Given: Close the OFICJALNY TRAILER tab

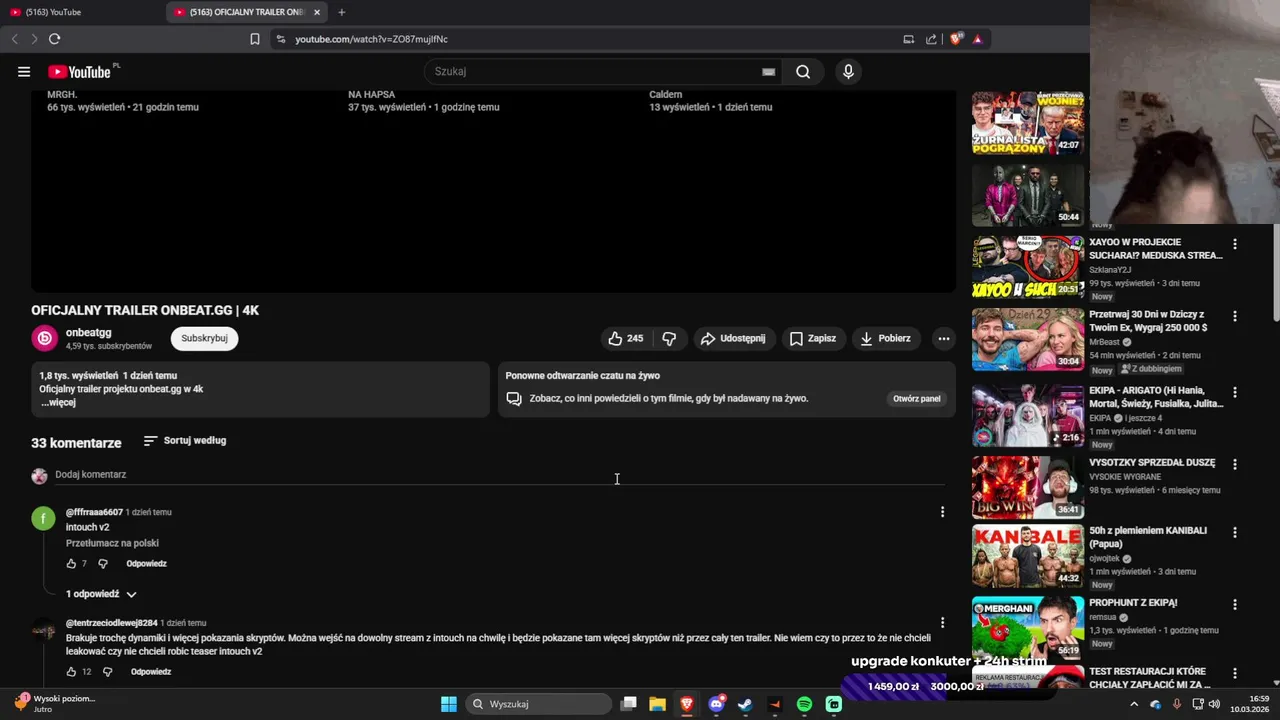Looking at the screenshot, I should tap(317, 12).
